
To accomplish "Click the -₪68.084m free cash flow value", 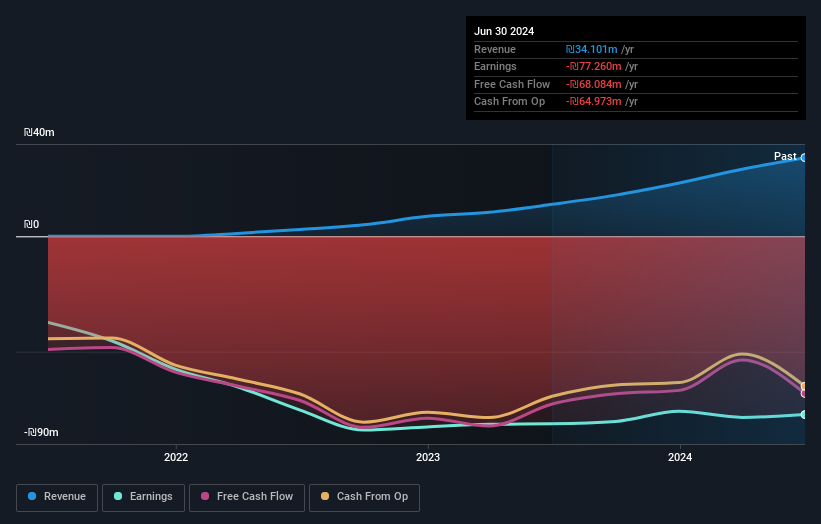I will 593,84.
